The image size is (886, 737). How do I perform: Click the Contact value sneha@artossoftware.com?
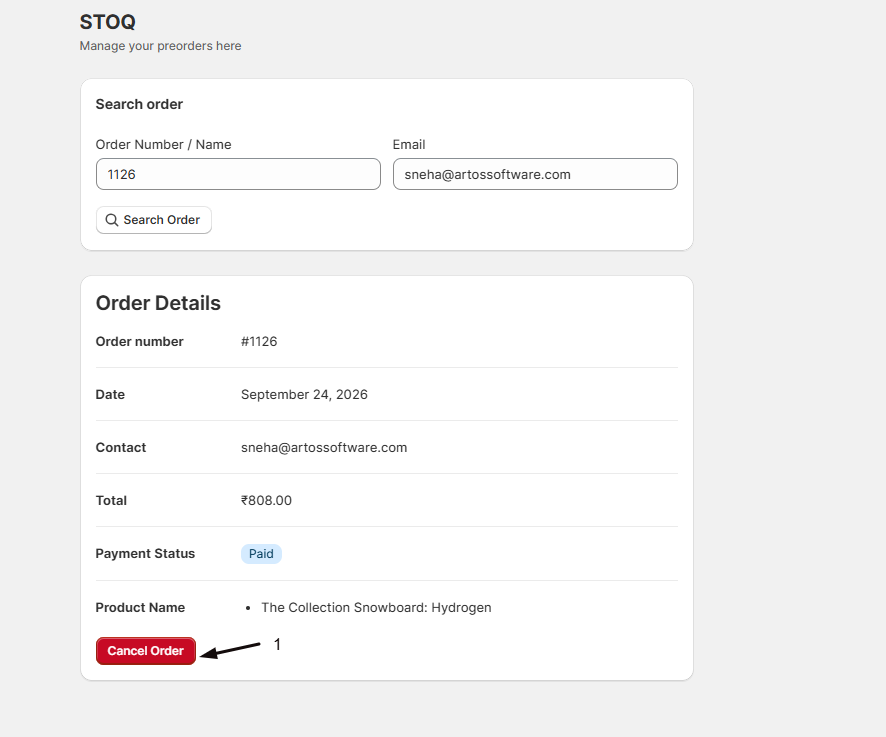(324, 448)
